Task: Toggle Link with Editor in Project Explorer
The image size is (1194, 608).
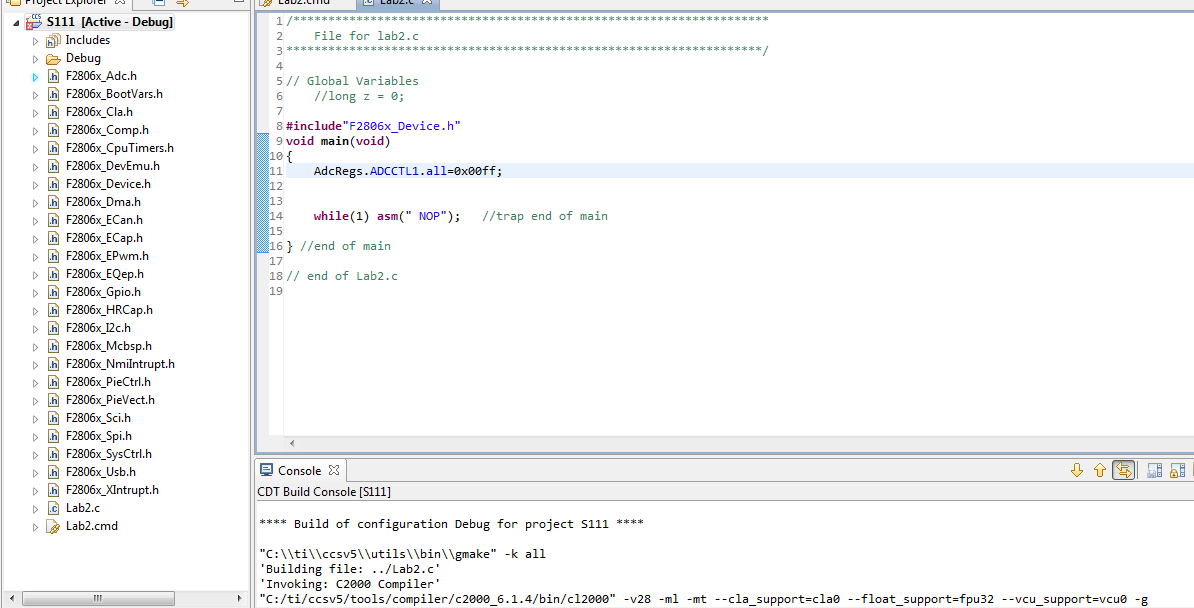Action: tap(180, 4)
